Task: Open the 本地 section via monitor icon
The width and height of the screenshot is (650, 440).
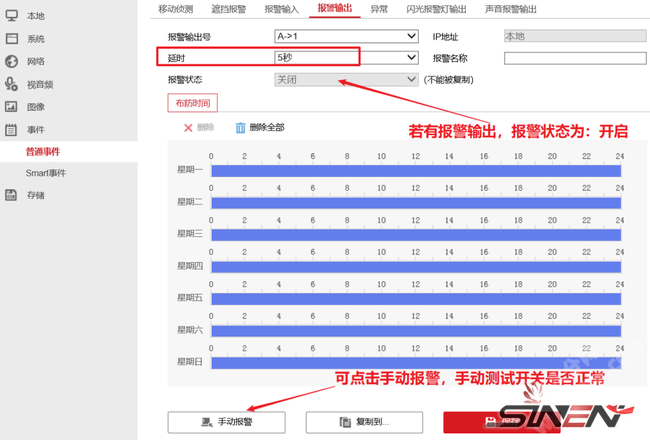Action: (11, 16)
